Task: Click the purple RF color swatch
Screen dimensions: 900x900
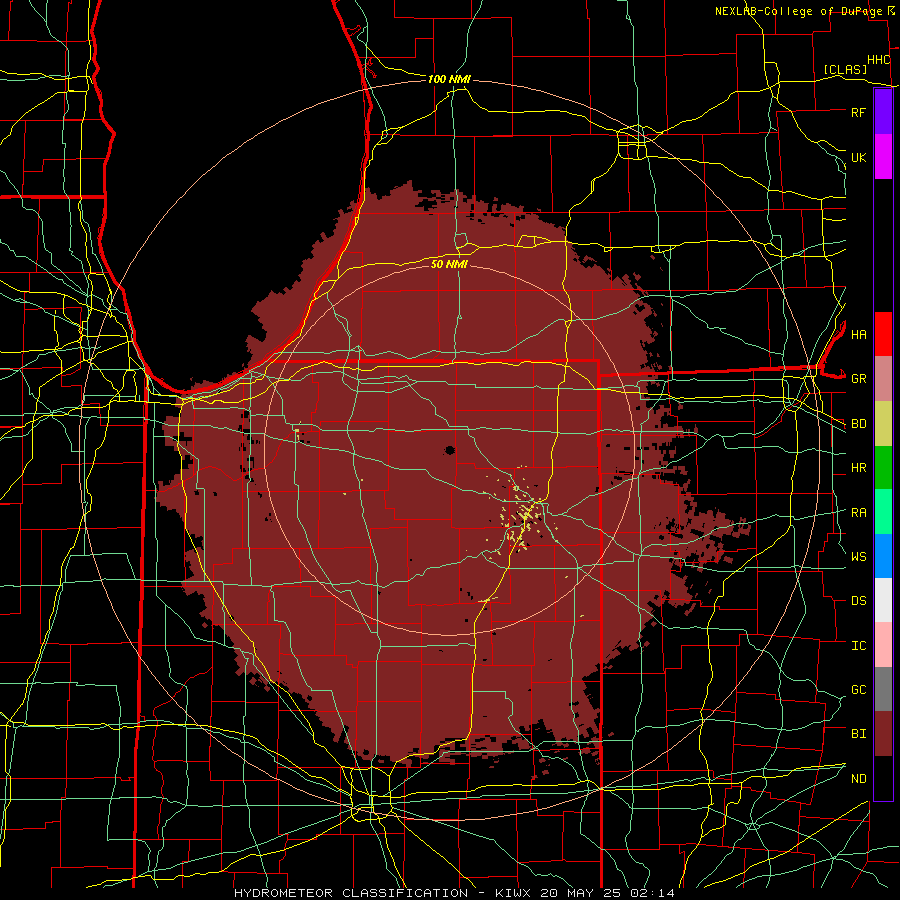Action: coord(883,112)
